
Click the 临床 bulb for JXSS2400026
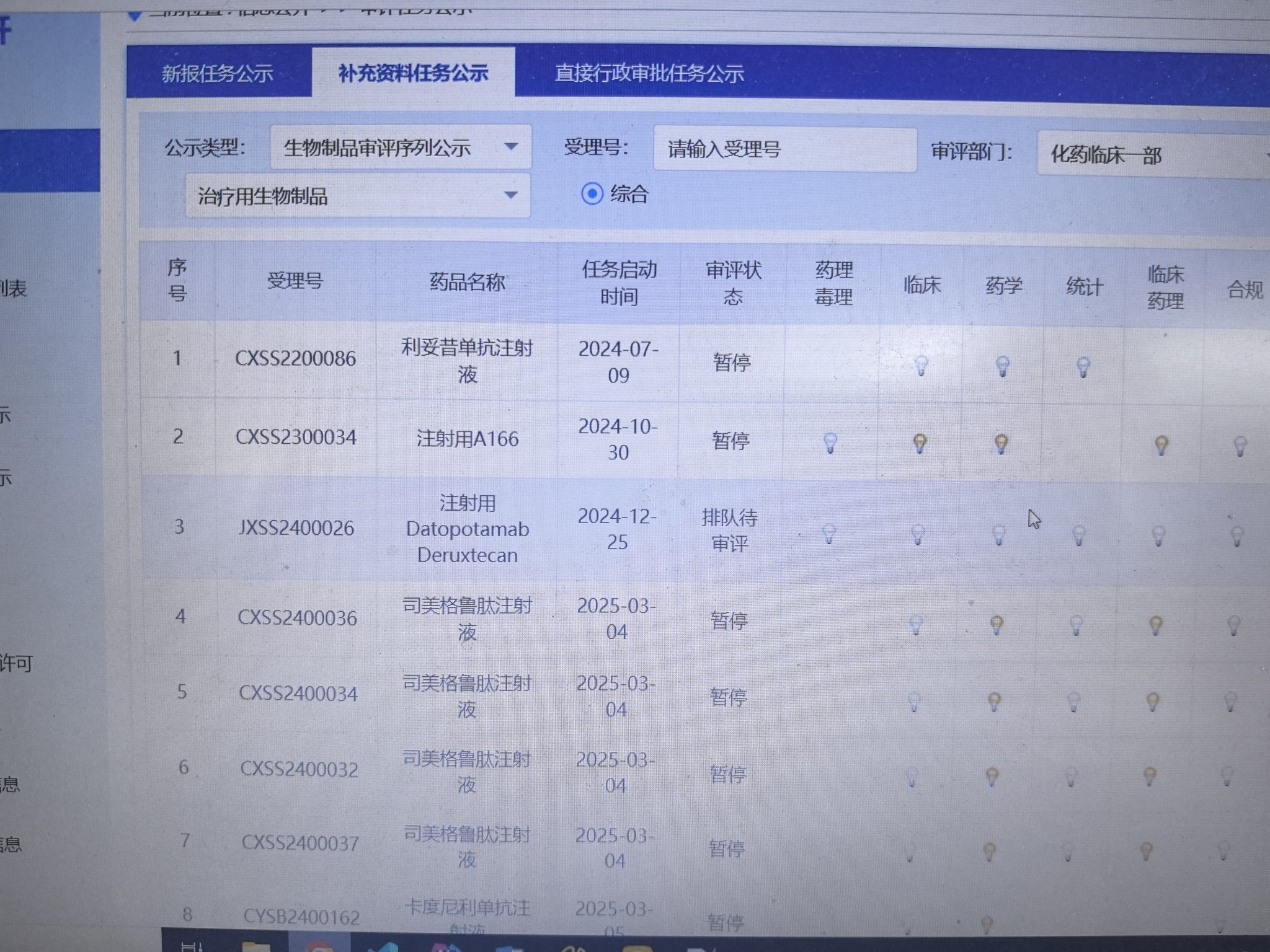click(918, 534)
